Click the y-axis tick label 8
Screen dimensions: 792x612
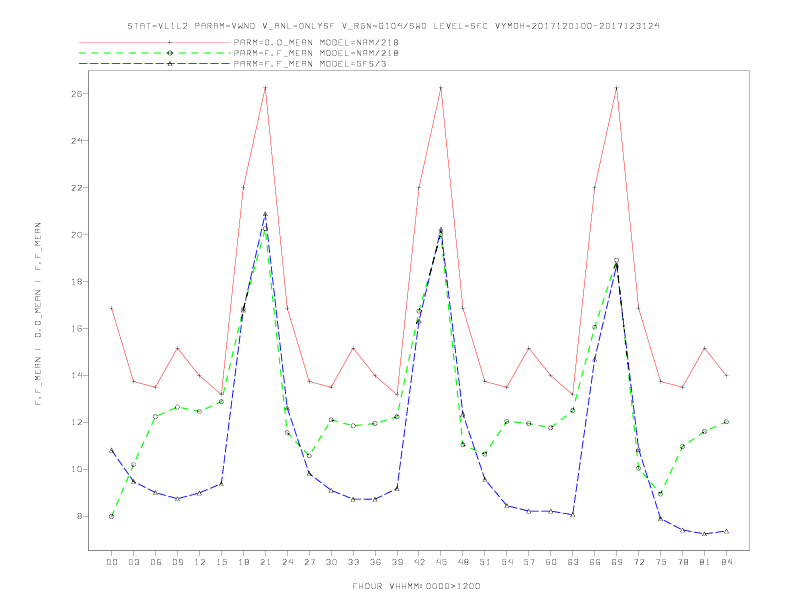tap(80, 517)
